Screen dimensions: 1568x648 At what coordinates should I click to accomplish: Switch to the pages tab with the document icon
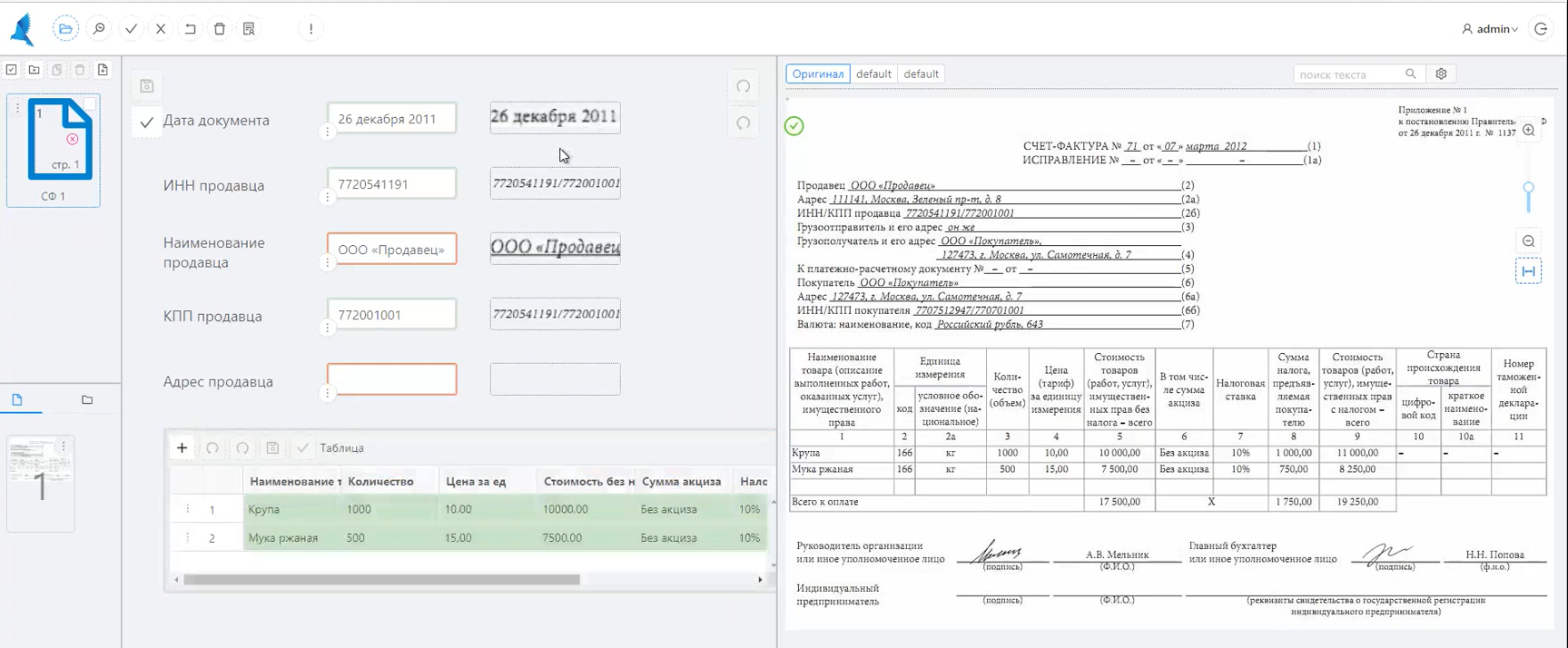[17, 399]
